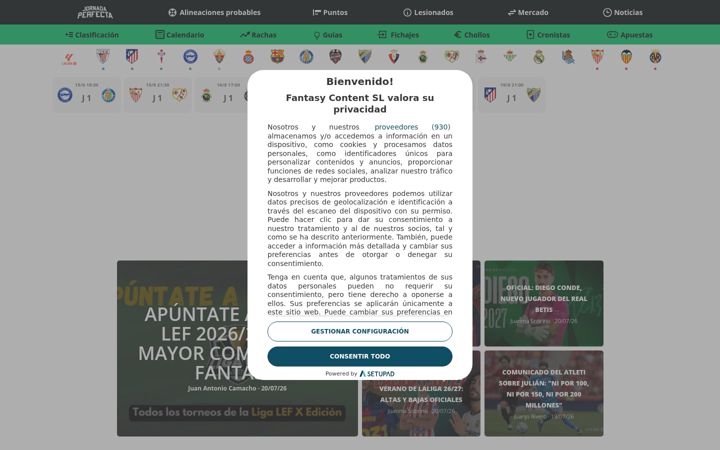This screenshot has width=720, height=450.
Task: Select the Racing de Santander crest in the team row
Action: coord(423,56)
